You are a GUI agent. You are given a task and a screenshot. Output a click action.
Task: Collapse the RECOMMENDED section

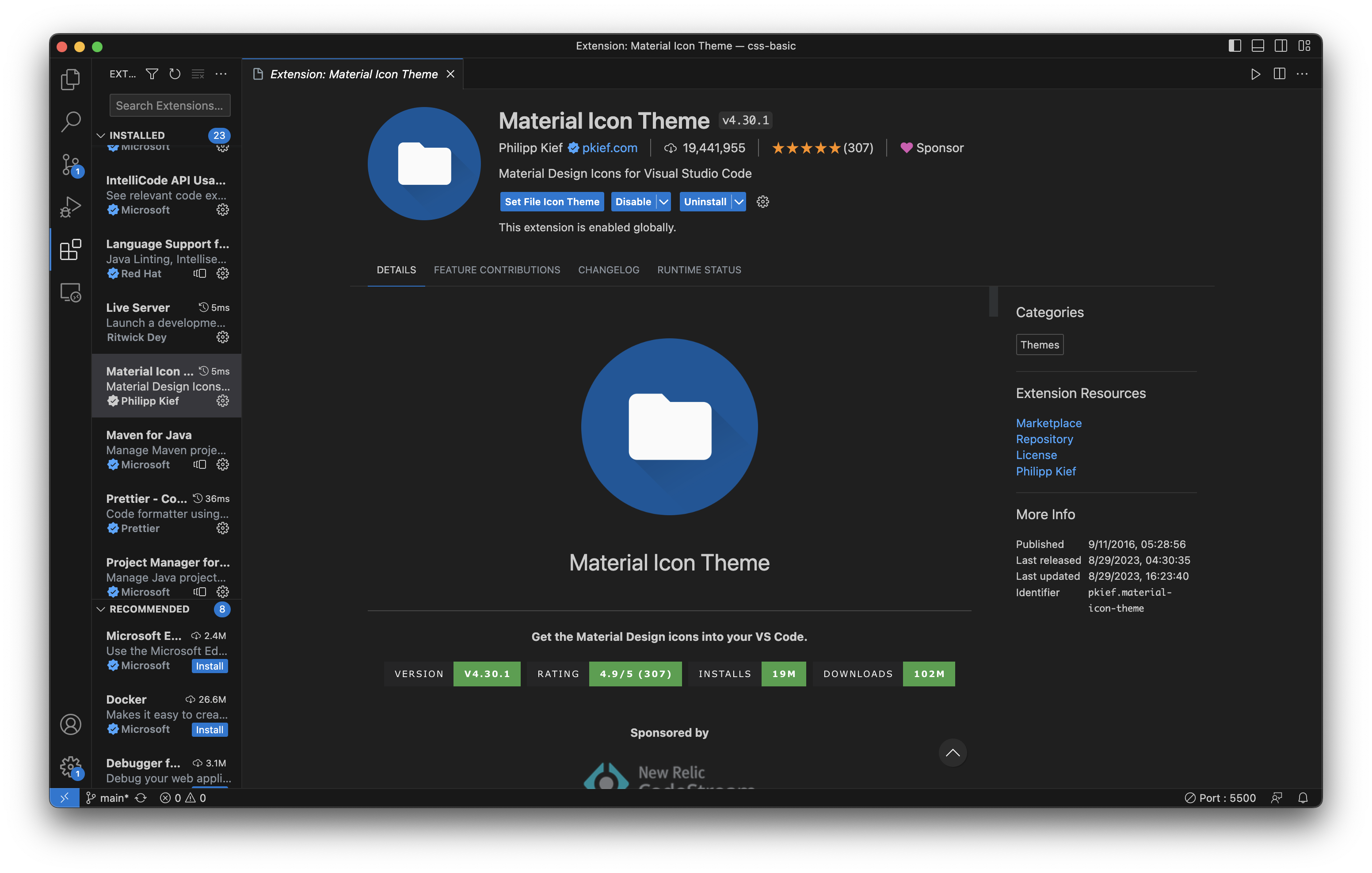pos(101,609)
